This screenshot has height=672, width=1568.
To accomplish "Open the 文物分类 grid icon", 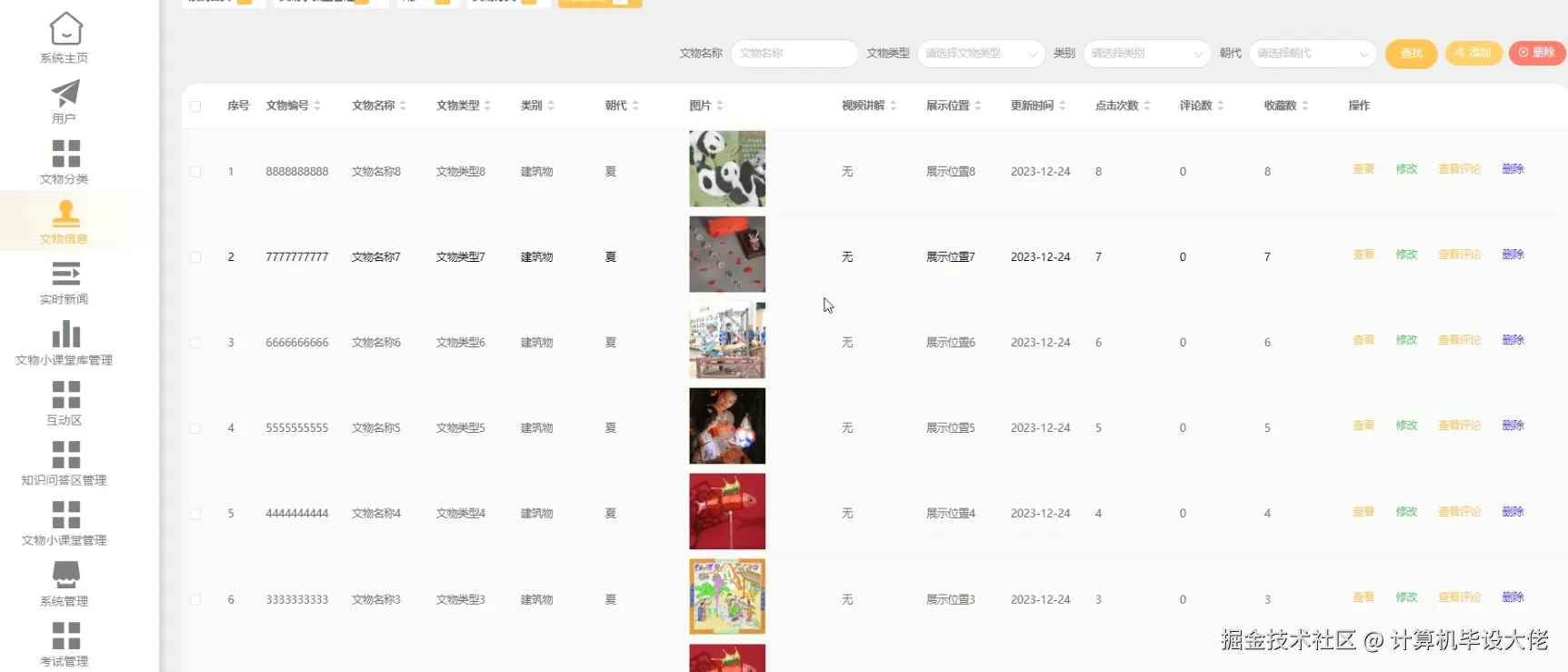I will (x=65, y=154).
